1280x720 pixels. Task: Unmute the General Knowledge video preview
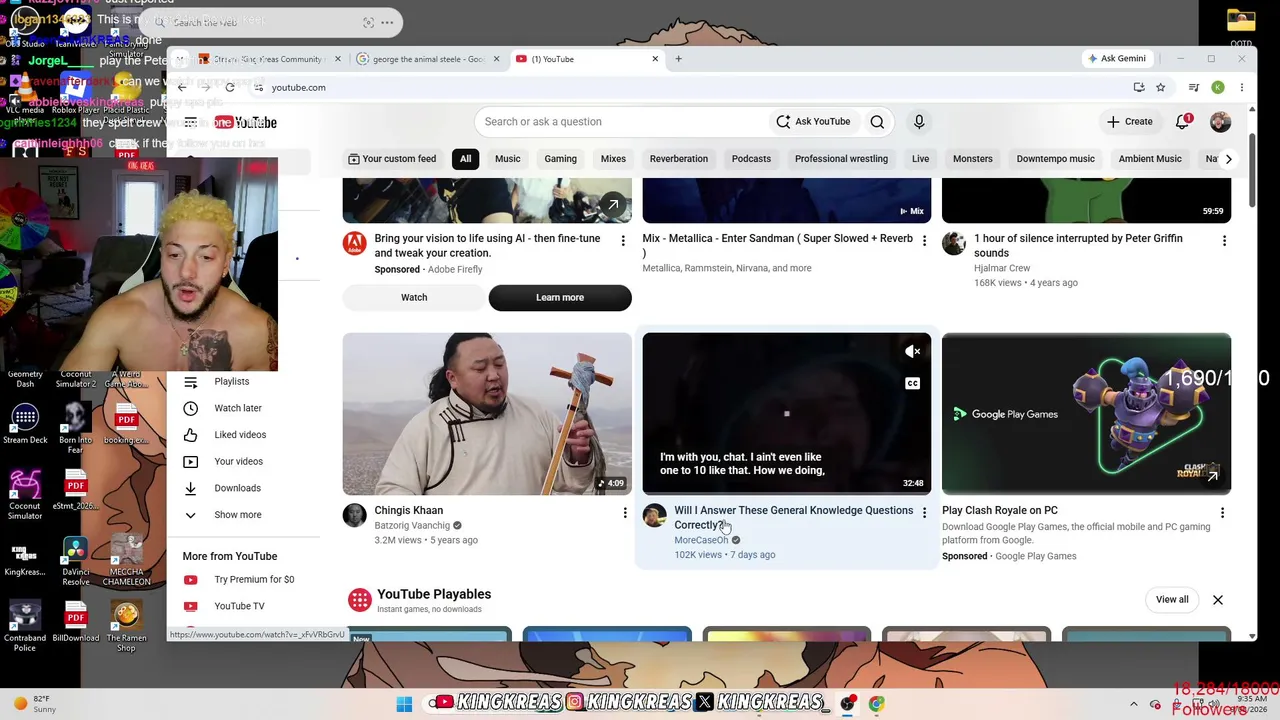[x=912, y=351]
